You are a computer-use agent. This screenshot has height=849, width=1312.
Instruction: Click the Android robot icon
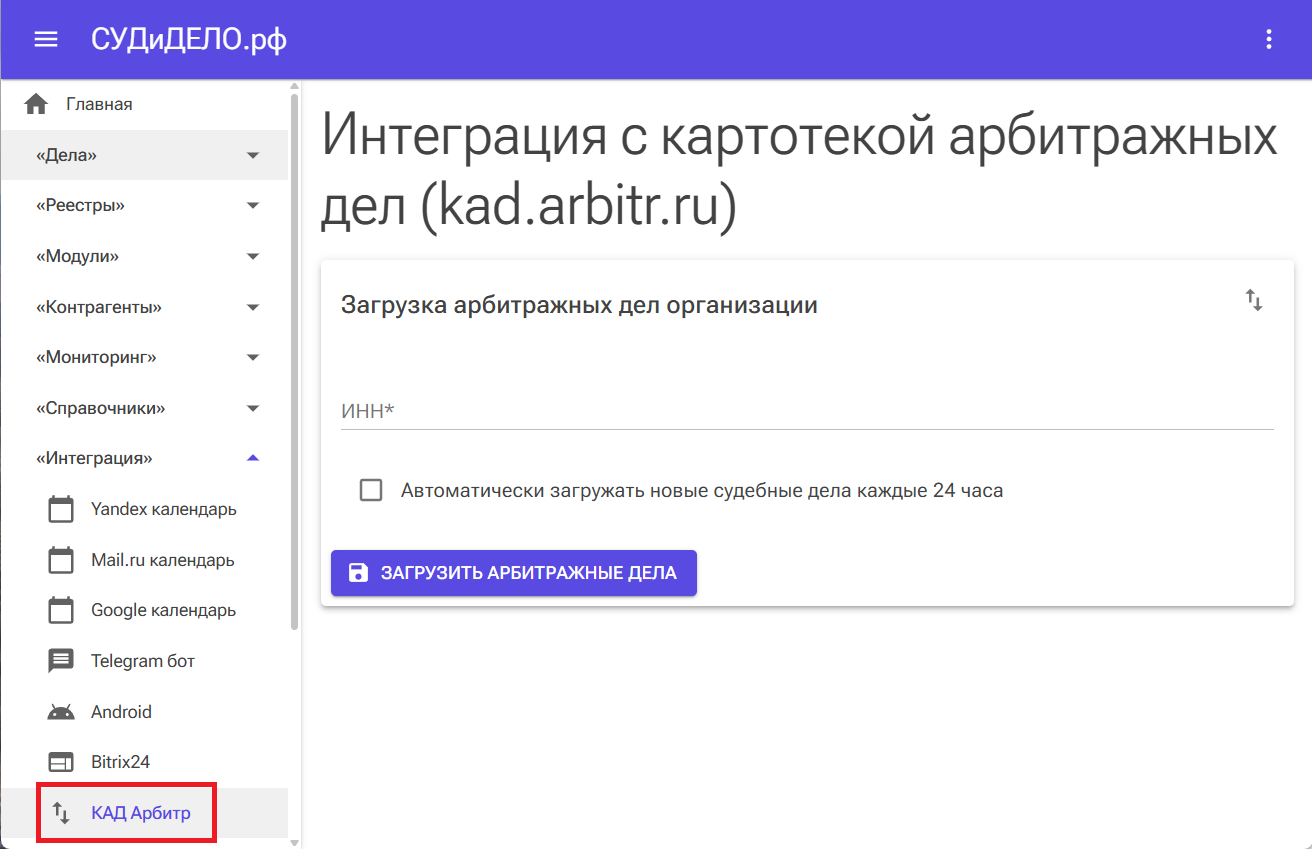(61, 712)
